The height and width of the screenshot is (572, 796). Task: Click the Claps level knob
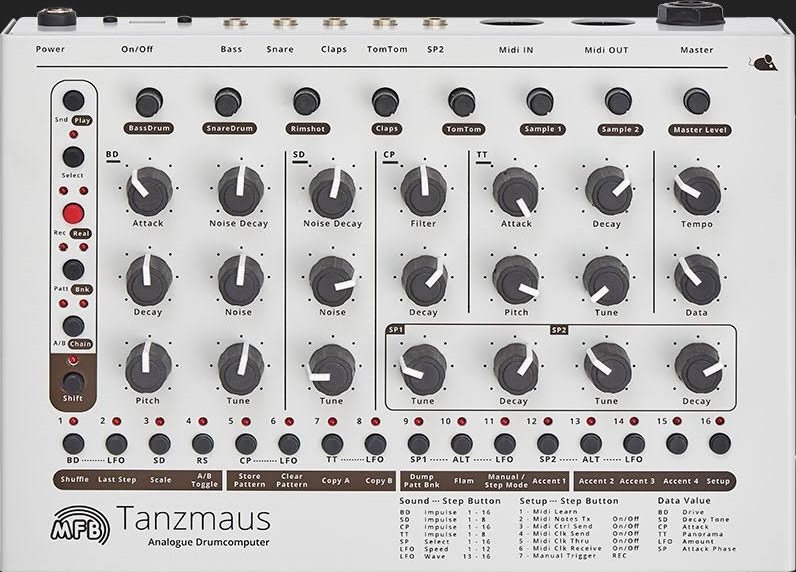pos(385,102)
